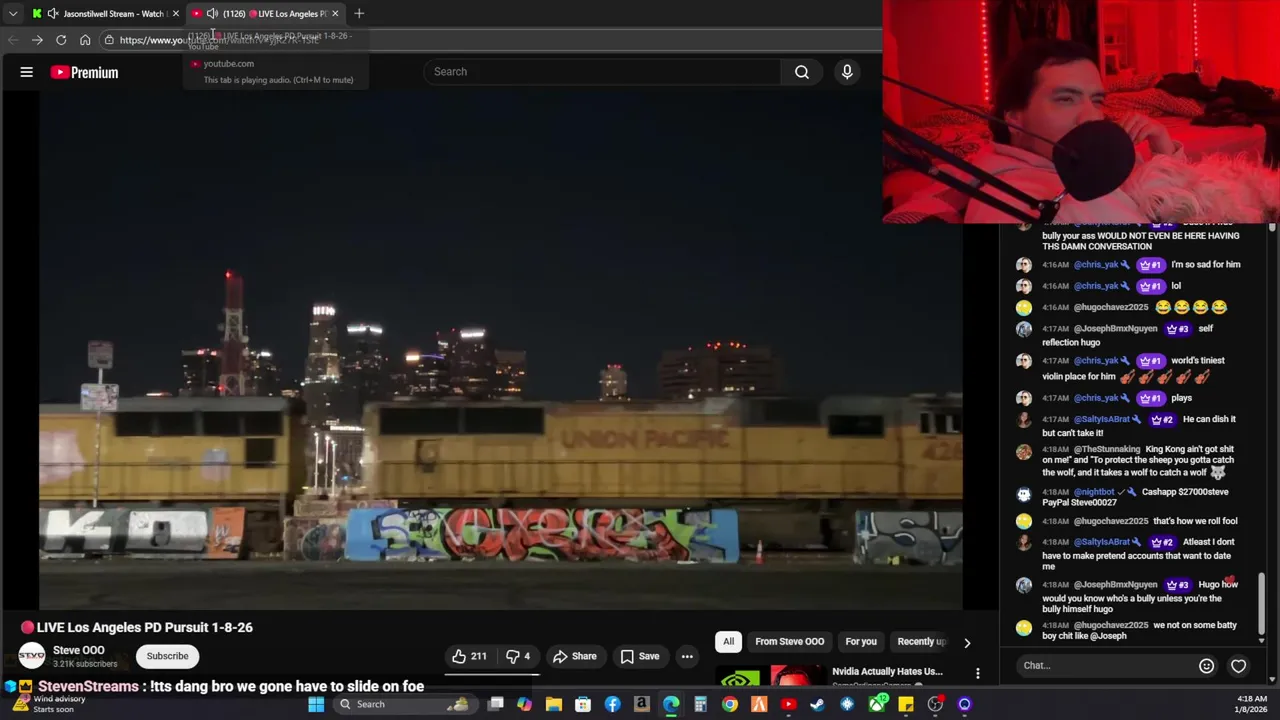Open emoji picker in chat box

tap(1206, 666)
